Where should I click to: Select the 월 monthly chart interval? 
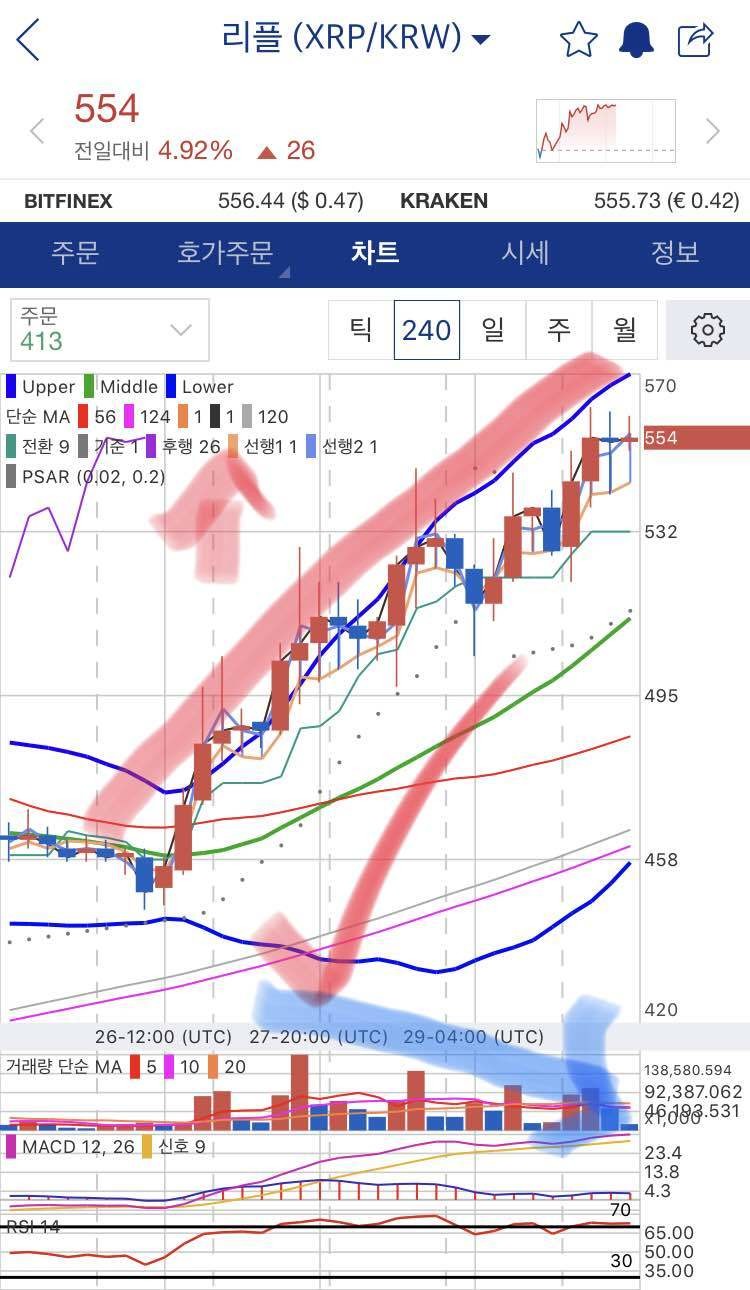click(x=625, y=329)
